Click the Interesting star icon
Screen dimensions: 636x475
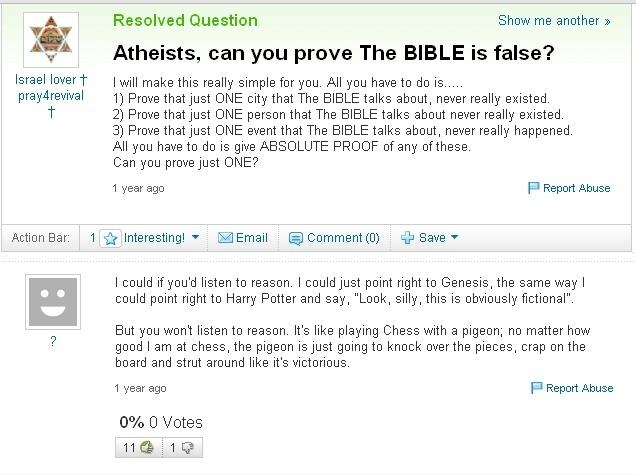coord(111,238)
